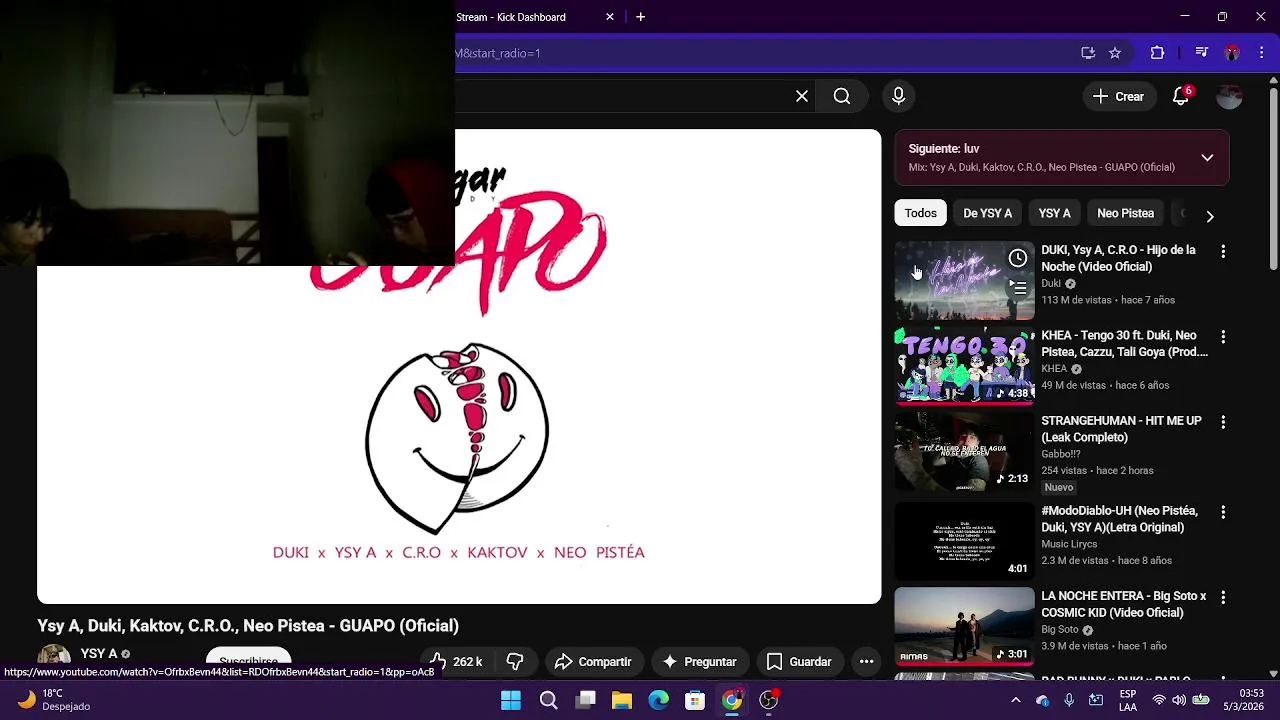This screenshot has width=1280, height=720.
Task: Clear the search box with the X
Action: click(802, 96)
